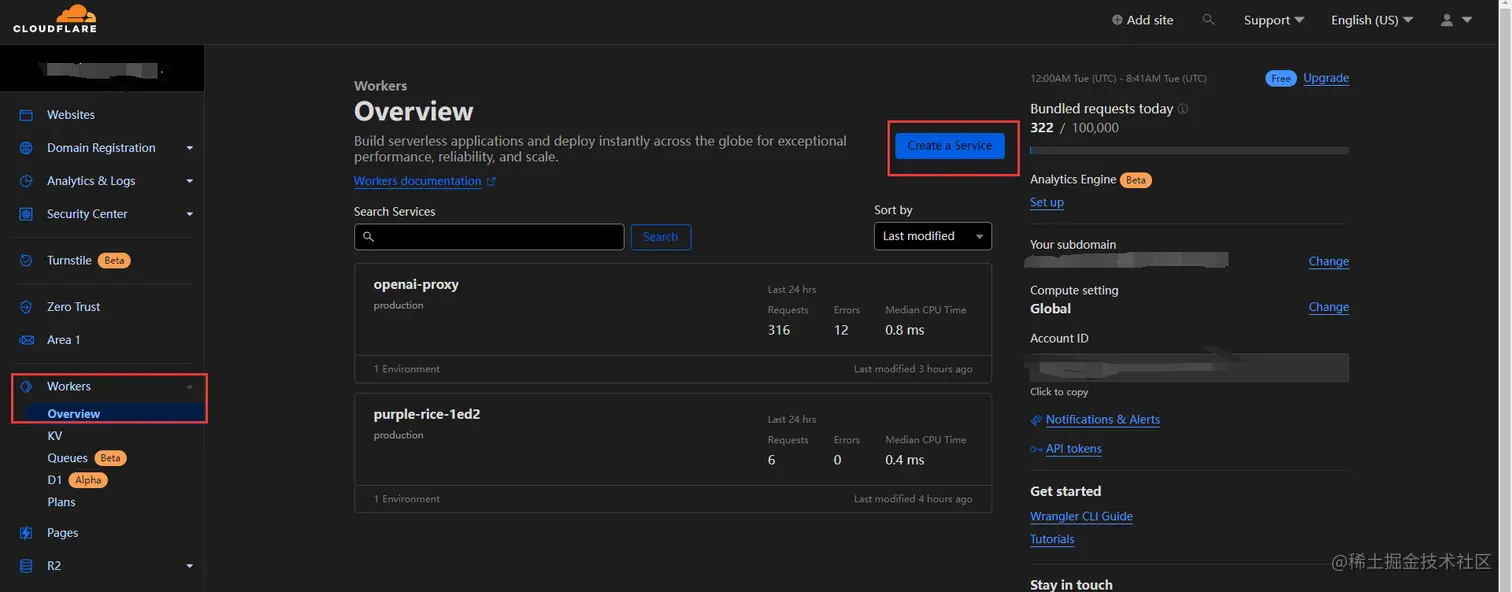
Task: Click the Analytics Engine Set up link
Action: (1047, 202)
